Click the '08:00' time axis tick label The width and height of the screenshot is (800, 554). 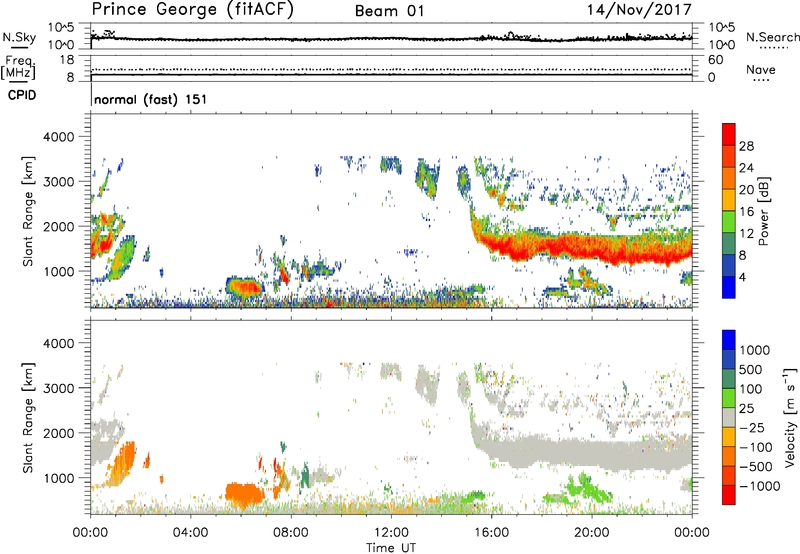point(291,533)
